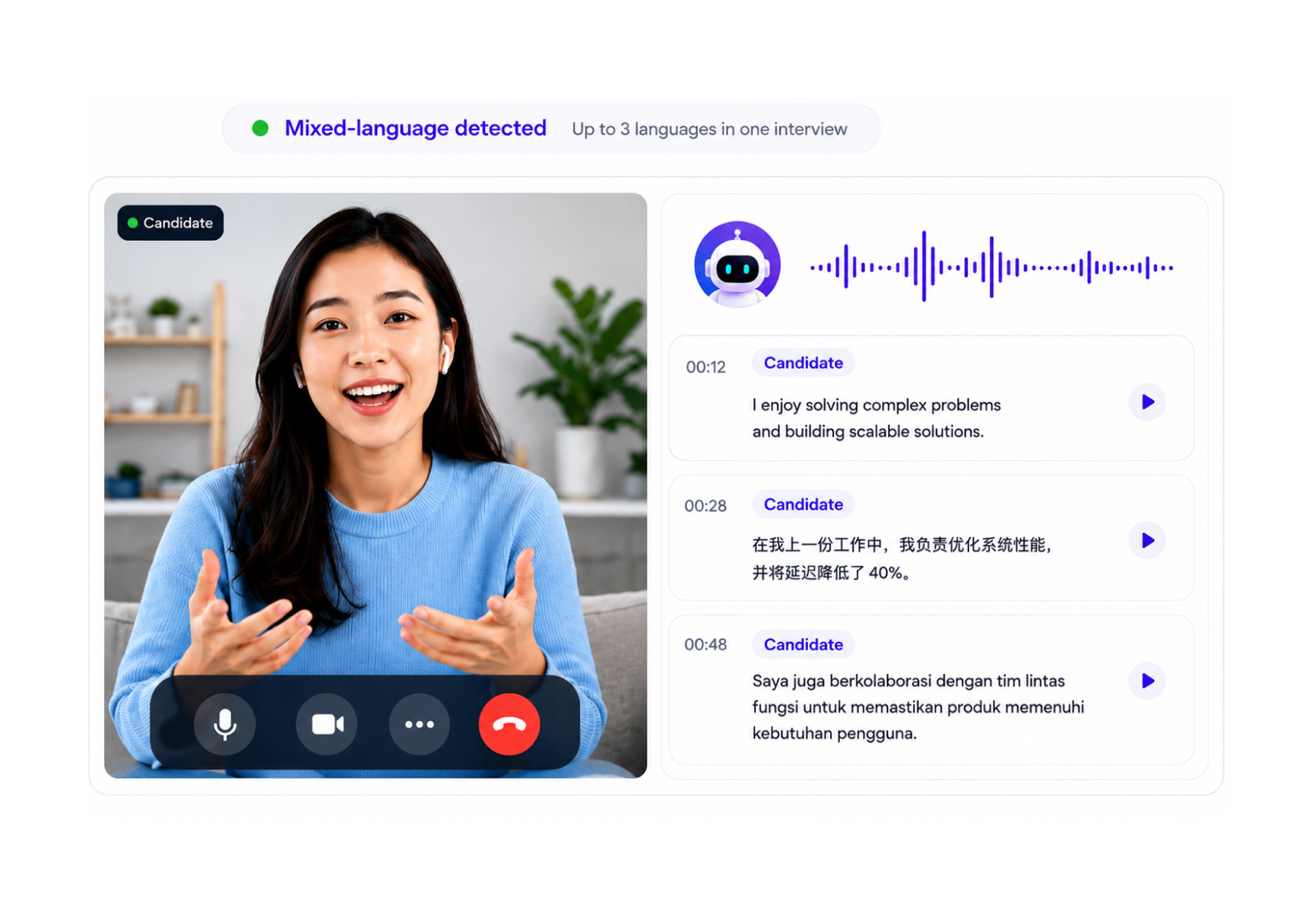Select the Candidate tag at 00:48
Screen dimensions: 1316x899
point(803,644)
